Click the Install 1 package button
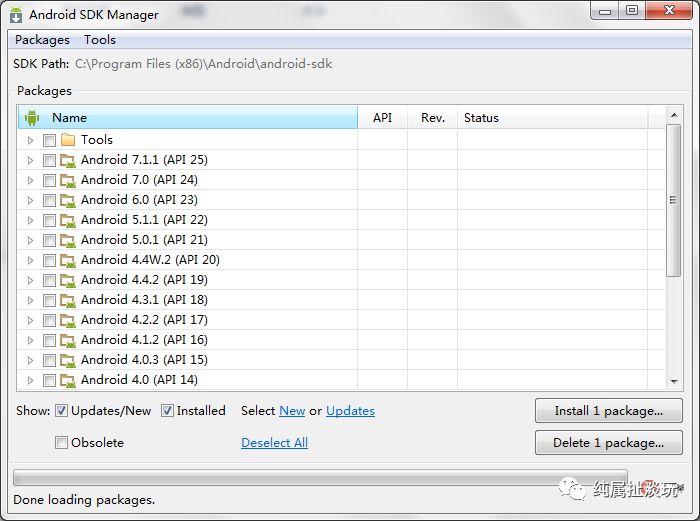This screenshot has height=521, width=700. click(608, 411)
